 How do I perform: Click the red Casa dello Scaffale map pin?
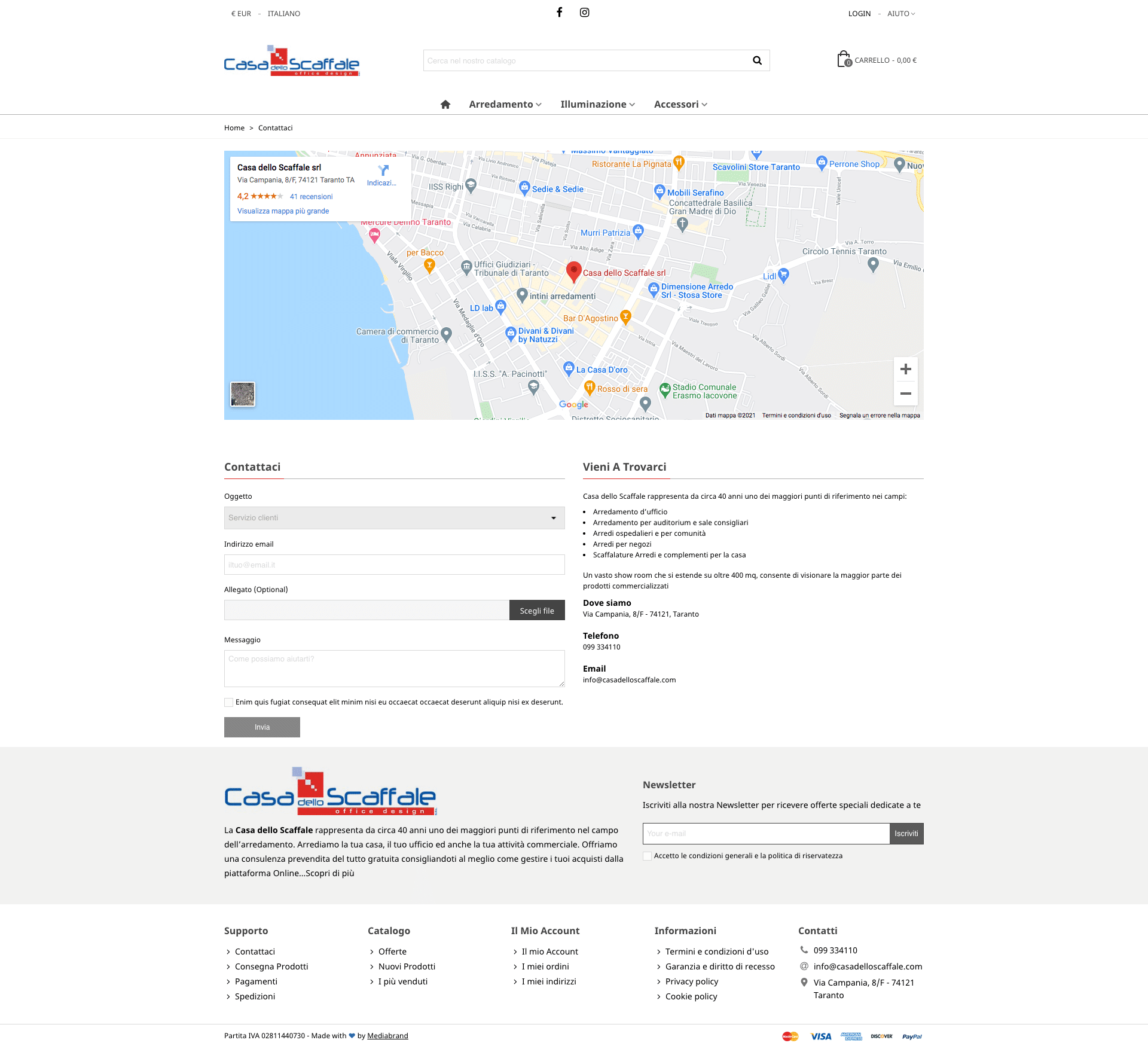(x=574, y=272)
